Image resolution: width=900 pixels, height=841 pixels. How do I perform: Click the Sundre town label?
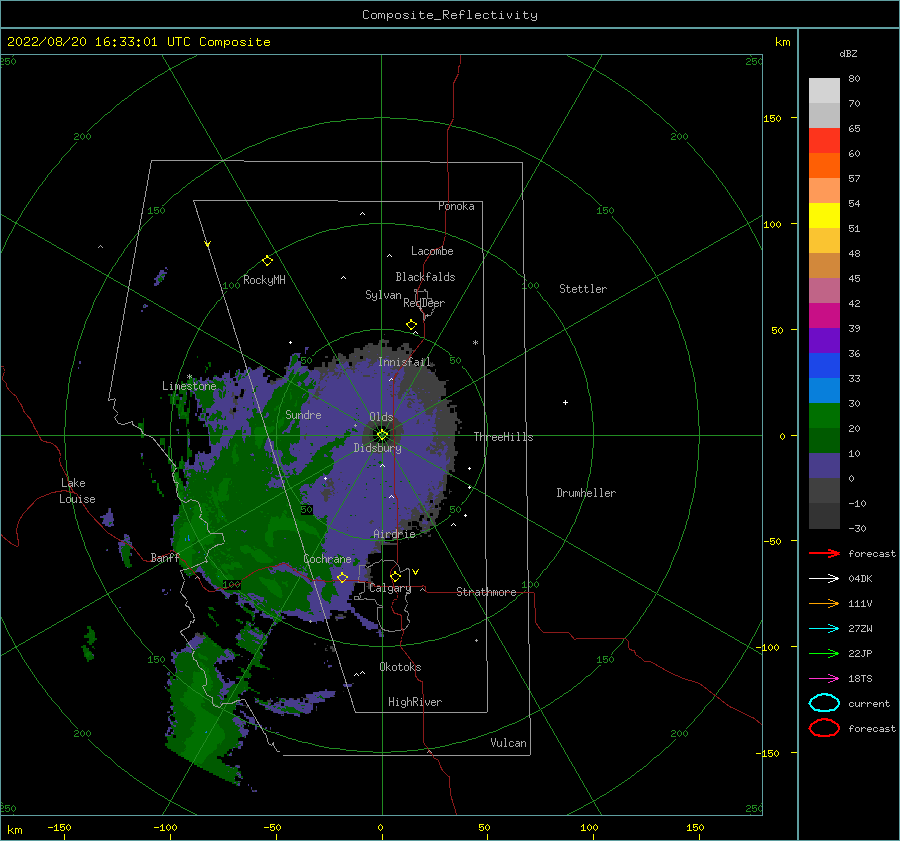pyautogui.click(x=303, y=414)
